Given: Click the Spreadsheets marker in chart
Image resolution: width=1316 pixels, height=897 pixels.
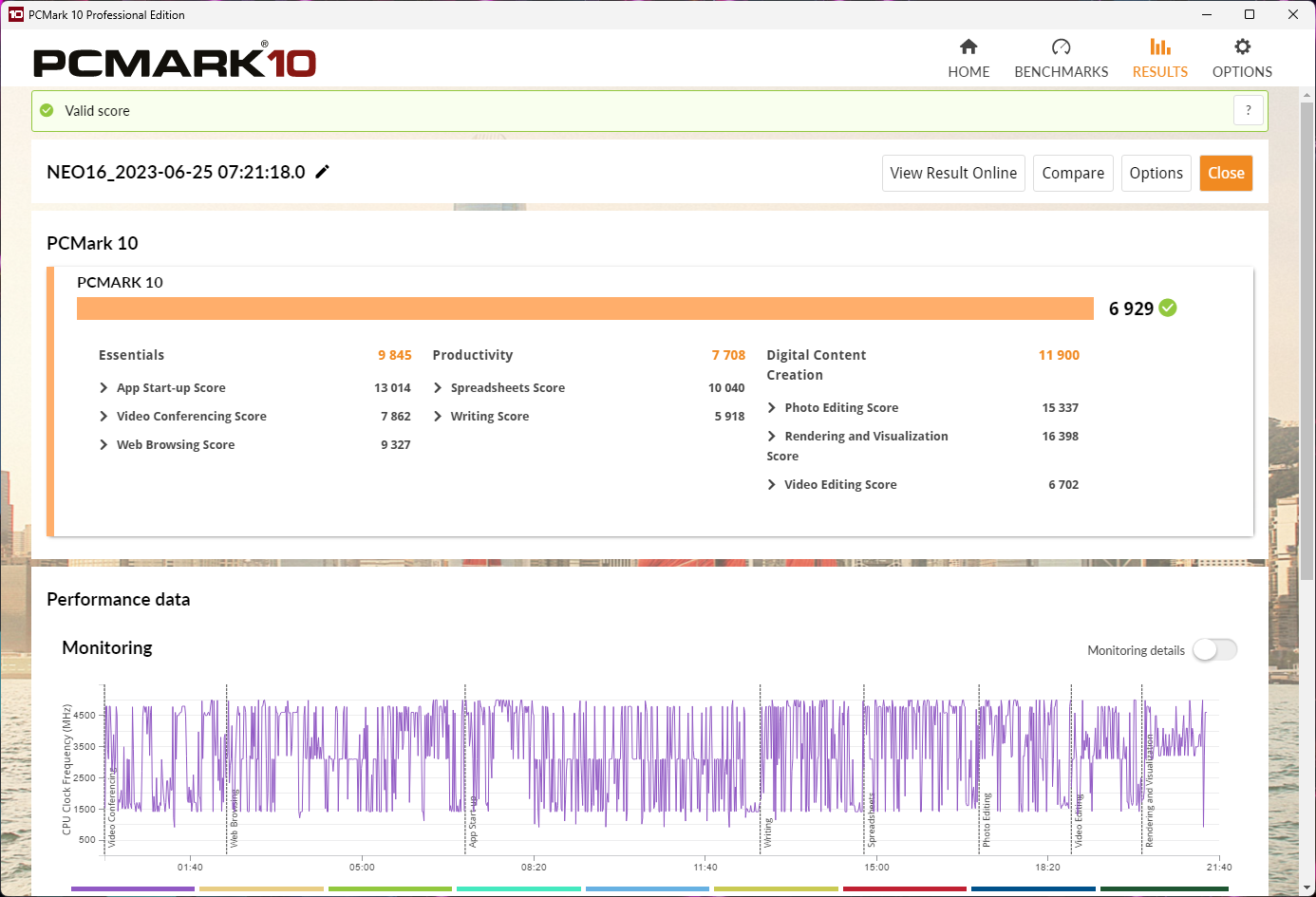Looking at the screenshot, I should click(x=872, y=820).
